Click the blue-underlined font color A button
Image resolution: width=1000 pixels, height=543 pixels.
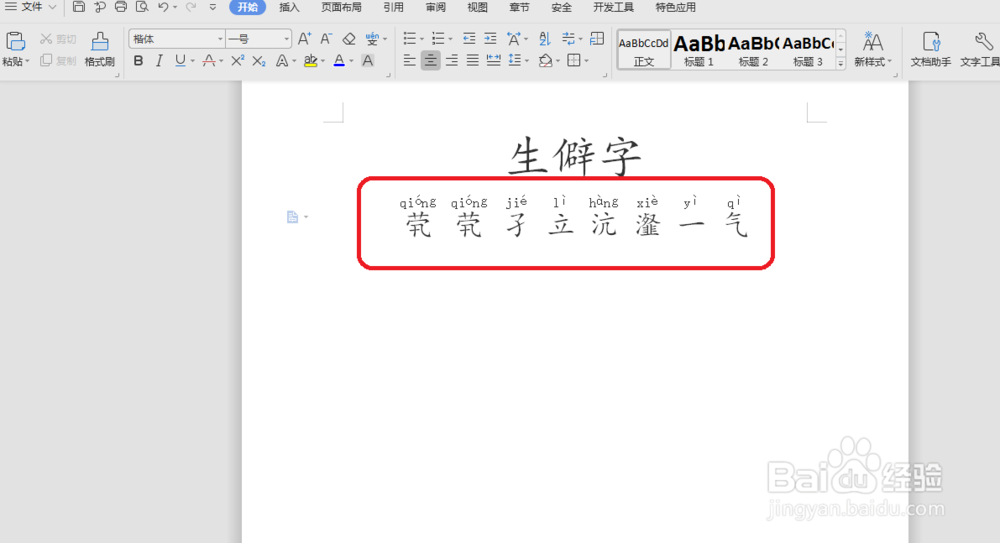point(339,61)
